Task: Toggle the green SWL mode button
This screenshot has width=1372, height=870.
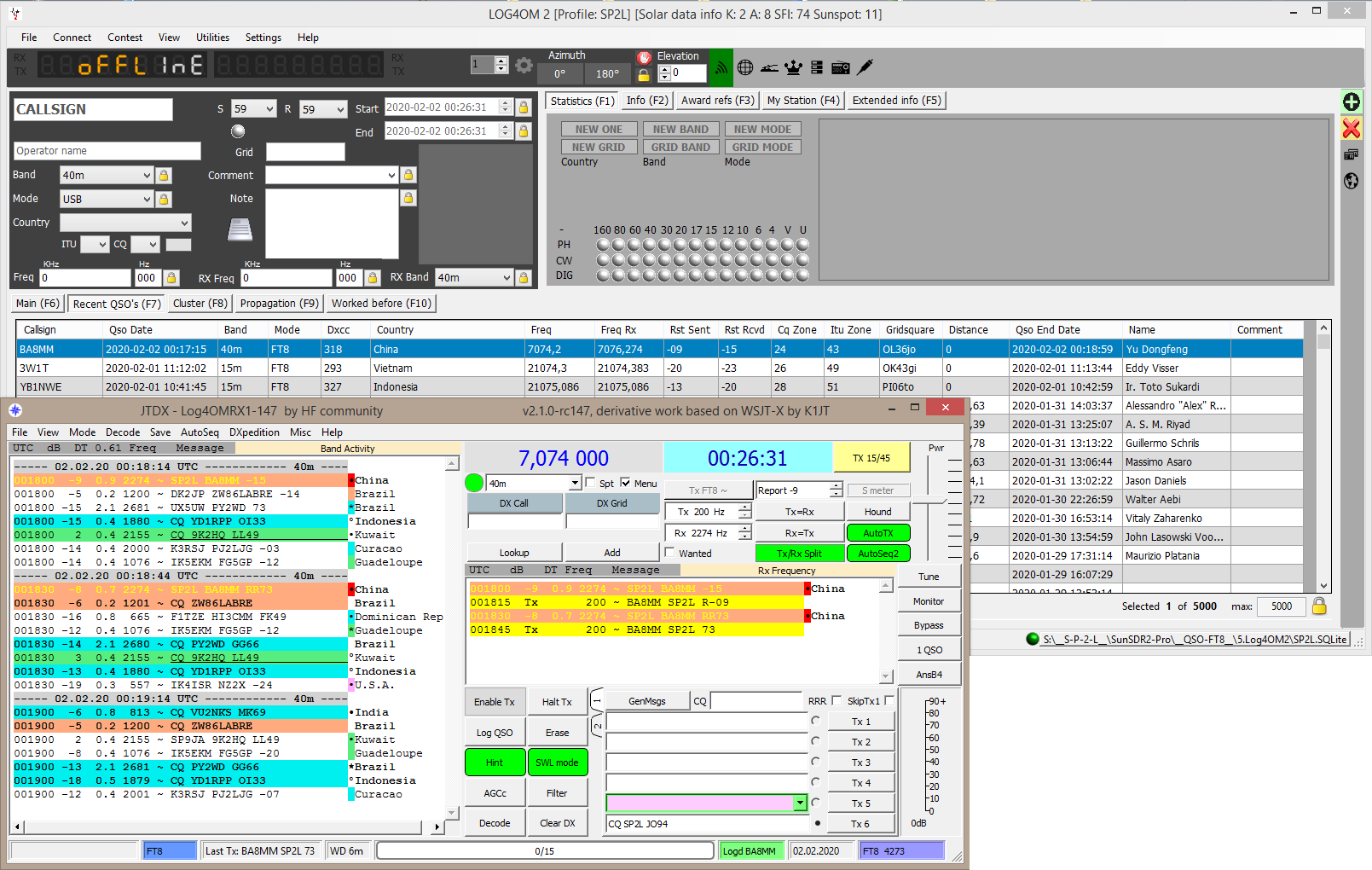Action: pyautogui.click(x=557, y=763)
